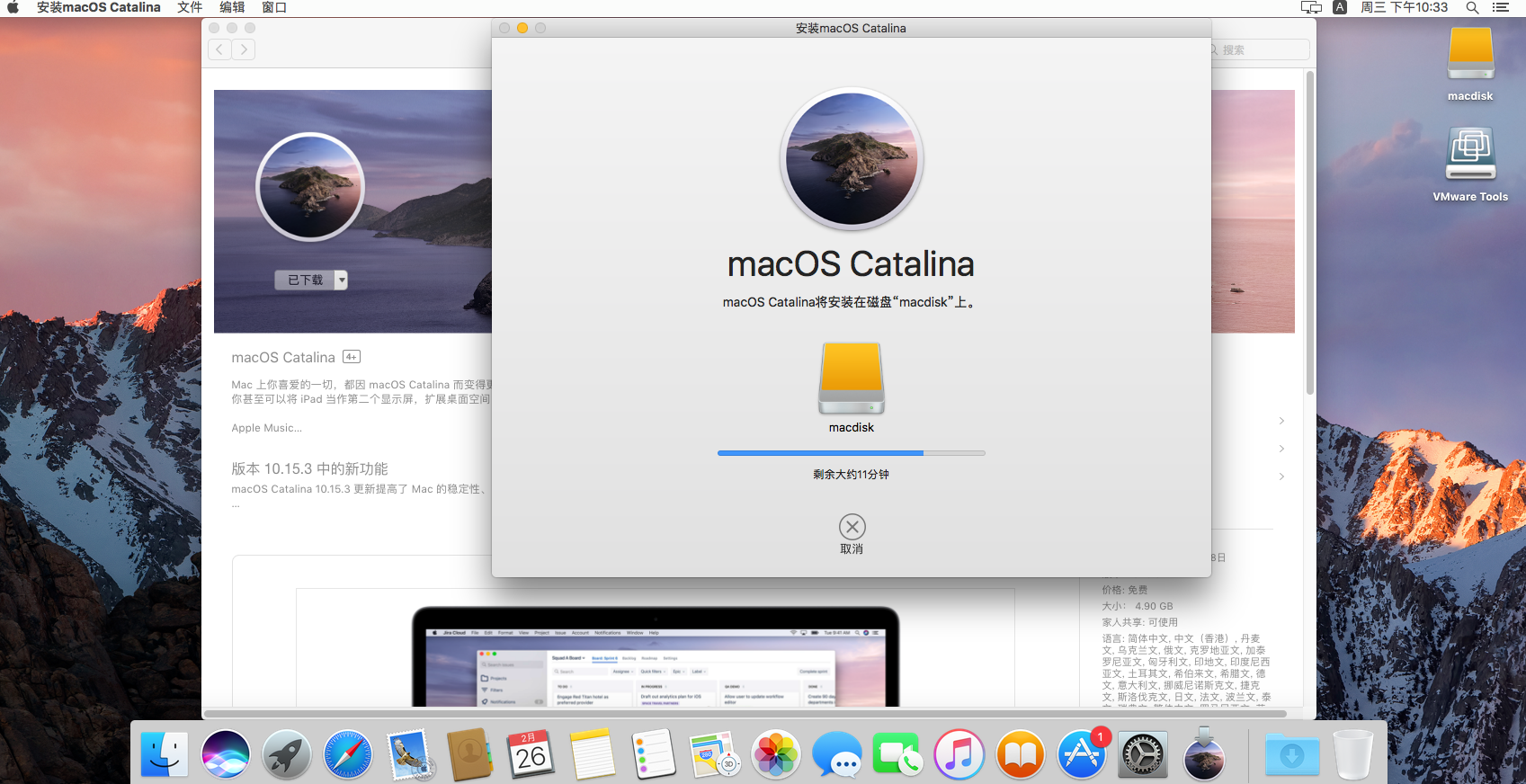The height and width of the screenshot is (784, 1526).
Task: Open Reminders from the Dock
Action: pyautogui.click(x=654, y=753)
